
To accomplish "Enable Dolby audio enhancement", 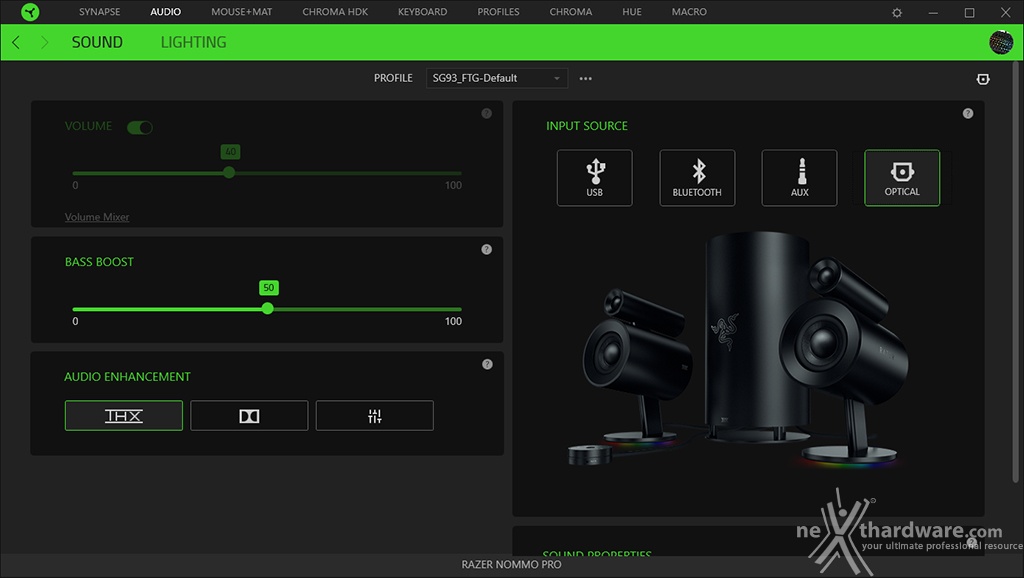I will 249,415.
